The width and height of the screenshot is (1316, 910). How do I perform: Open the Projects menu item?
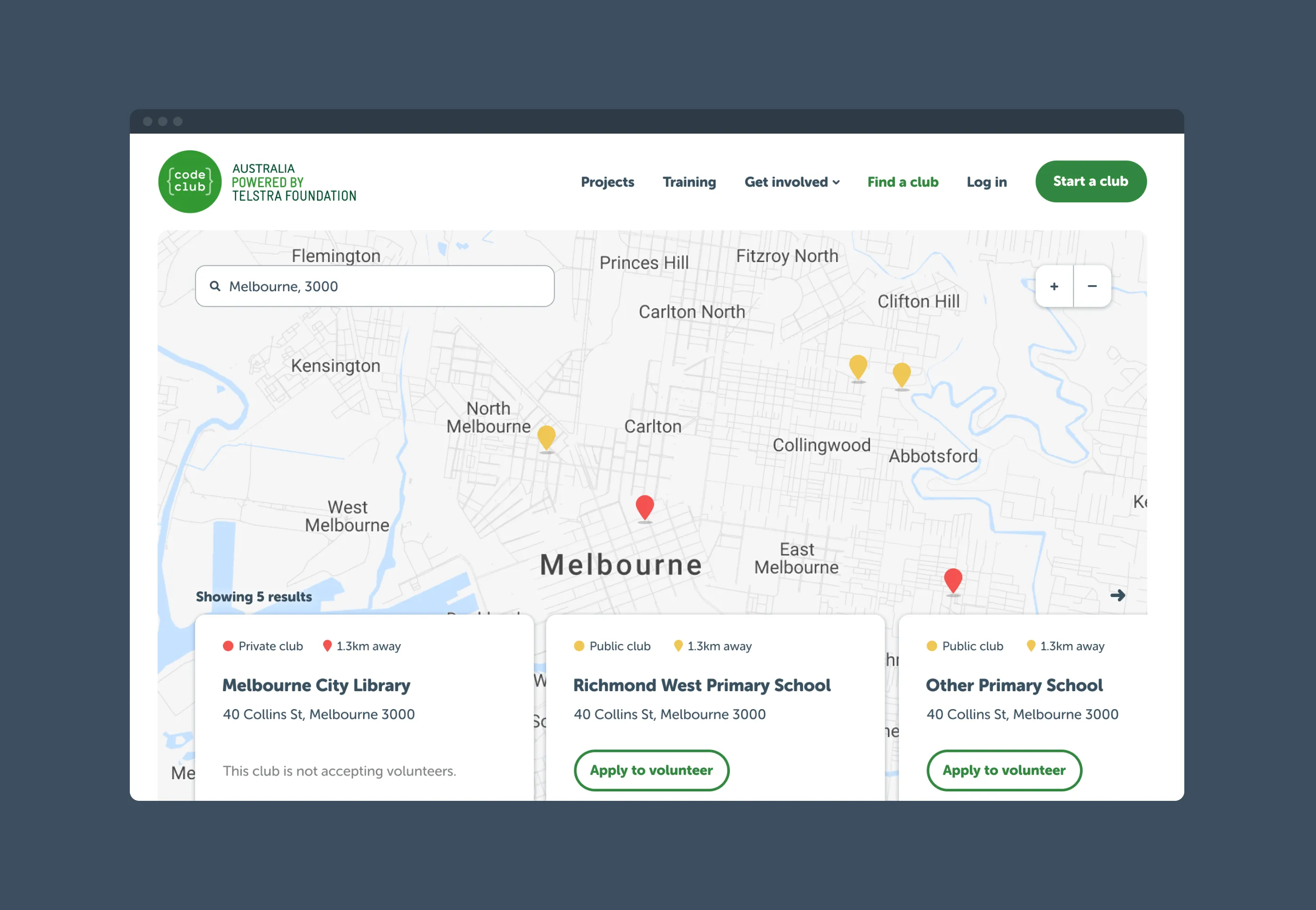[x=607, y=182]
